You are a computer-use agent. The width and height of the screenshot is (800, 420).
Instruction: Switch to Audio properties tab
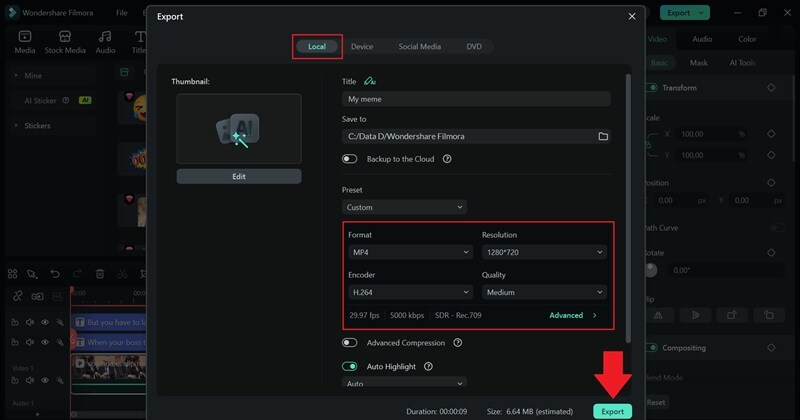702,39
